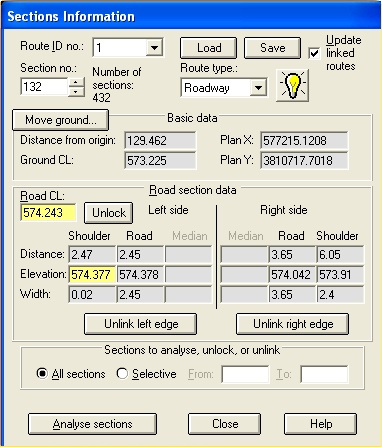Screen dimensions: 382x447
Task: Click the left Median distance cell
Action: [188, 255]
